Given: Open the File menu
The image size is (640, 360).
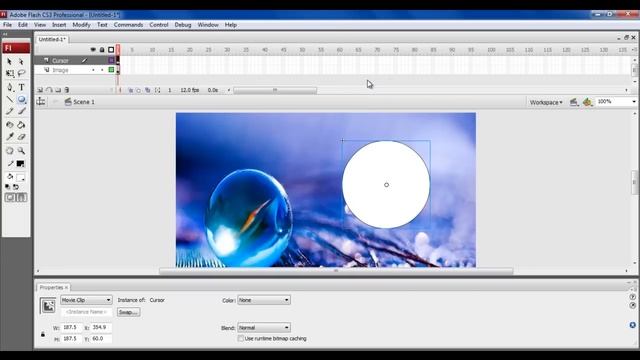Looking at the screenshot, I should (7, 25).
